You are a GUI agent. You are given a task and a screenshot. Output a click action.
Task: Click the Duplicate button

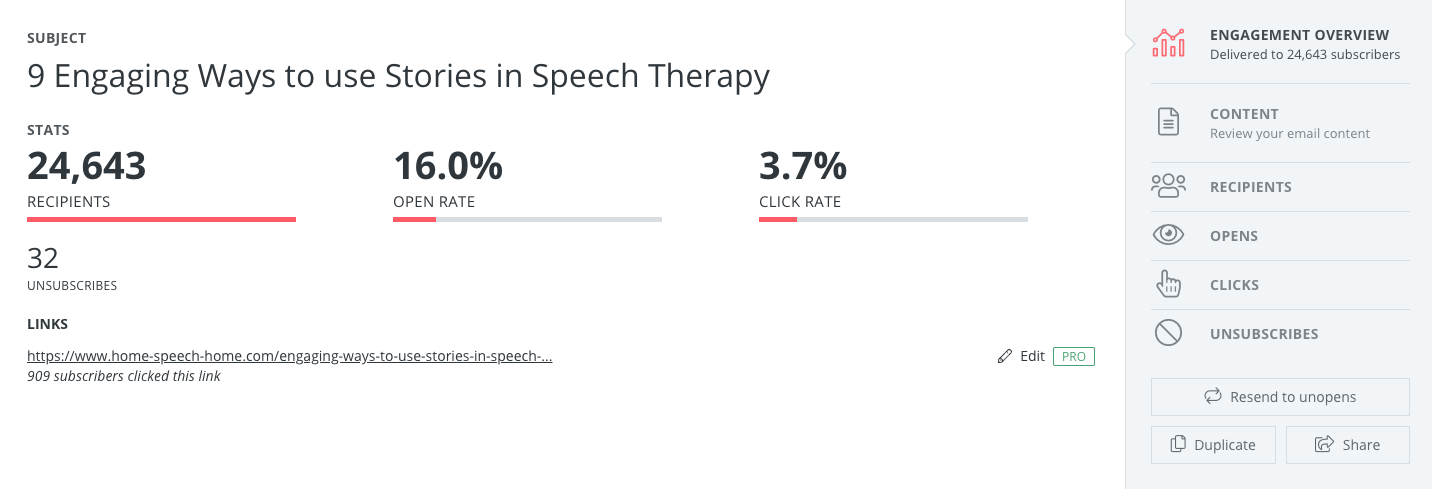(x=1213, y=445)
